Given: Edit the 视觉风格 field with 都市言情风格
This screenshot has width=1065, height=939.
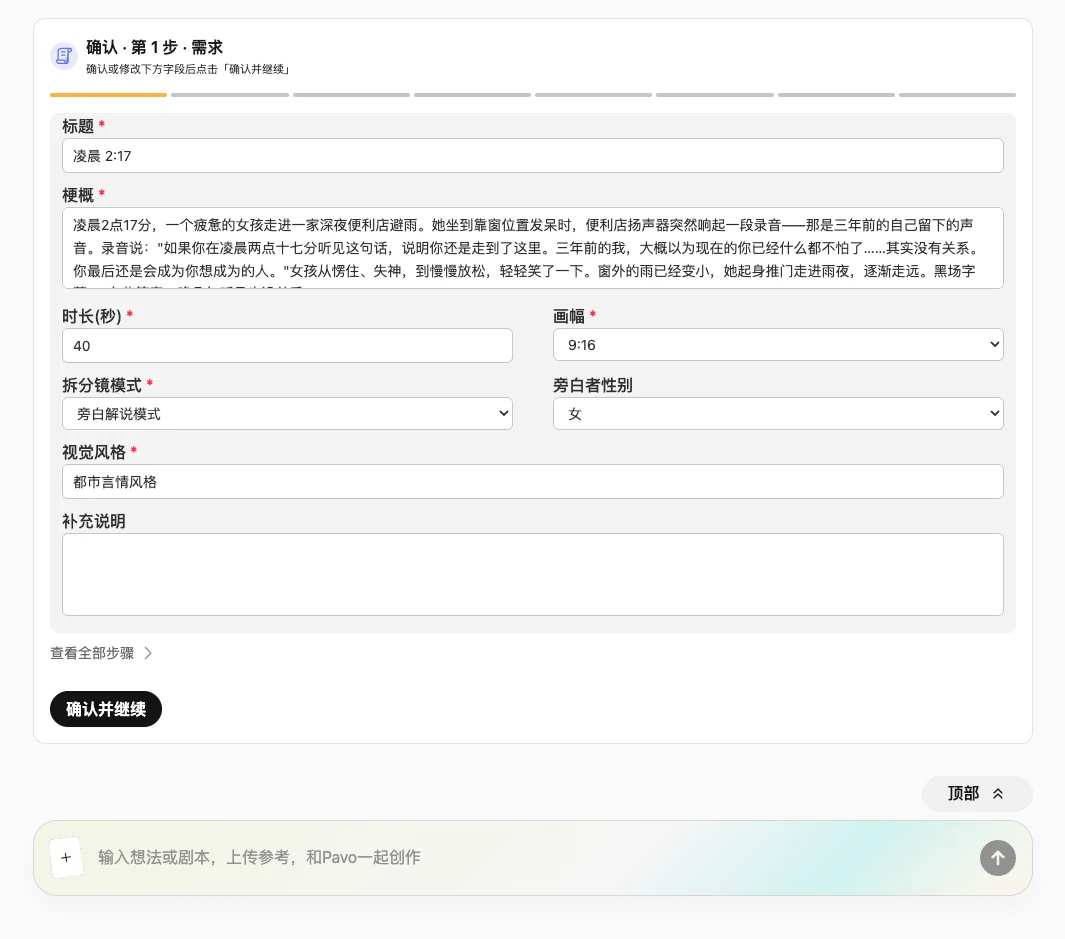Looking at the screenshot, I should coord(532,482).
